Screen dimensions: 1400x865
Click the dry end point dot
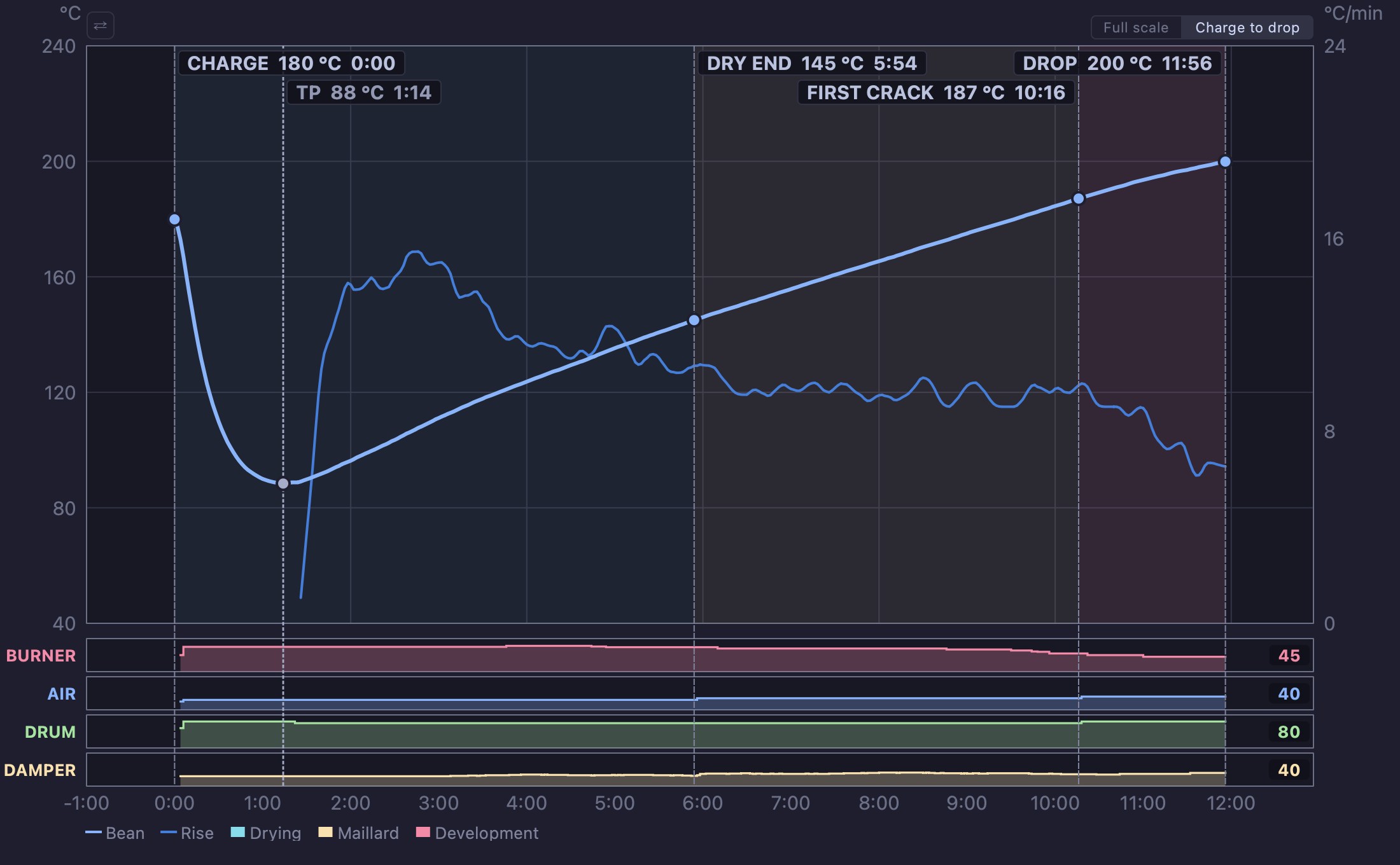(694, 320)
